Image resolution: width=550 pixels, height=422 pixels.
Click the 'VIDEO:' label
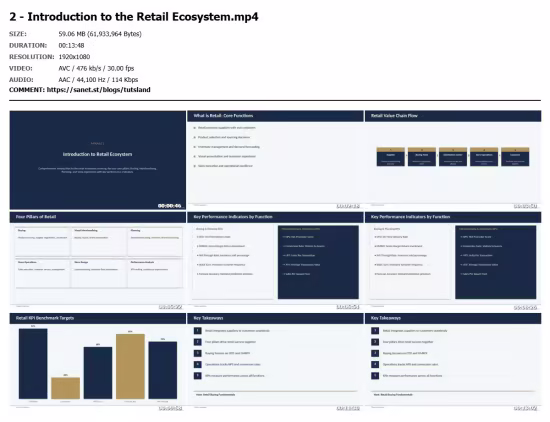[x=20, y=68]
